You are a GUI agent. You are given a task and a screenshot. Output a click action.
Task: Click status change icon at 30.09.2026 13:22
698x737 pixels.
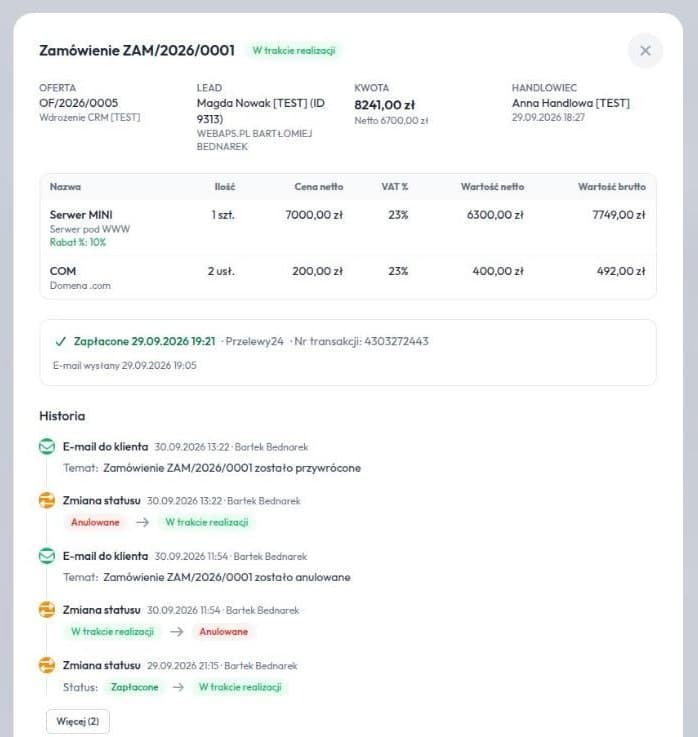click(47, 500)
